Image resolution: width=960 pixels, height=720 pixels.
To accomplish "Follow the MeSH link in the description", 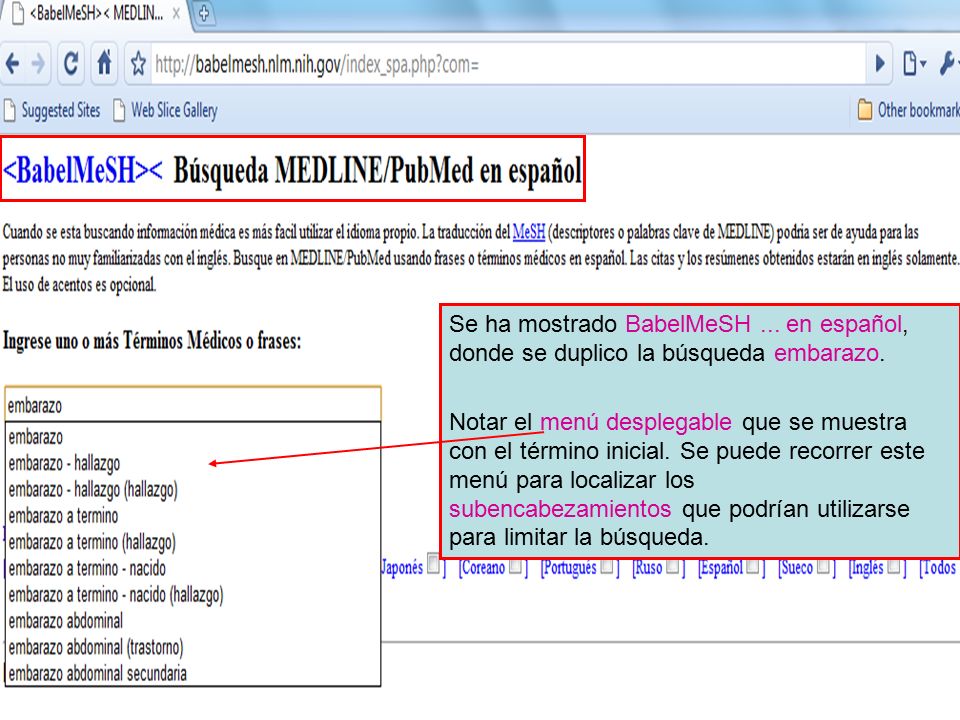I will click(529, 233).
